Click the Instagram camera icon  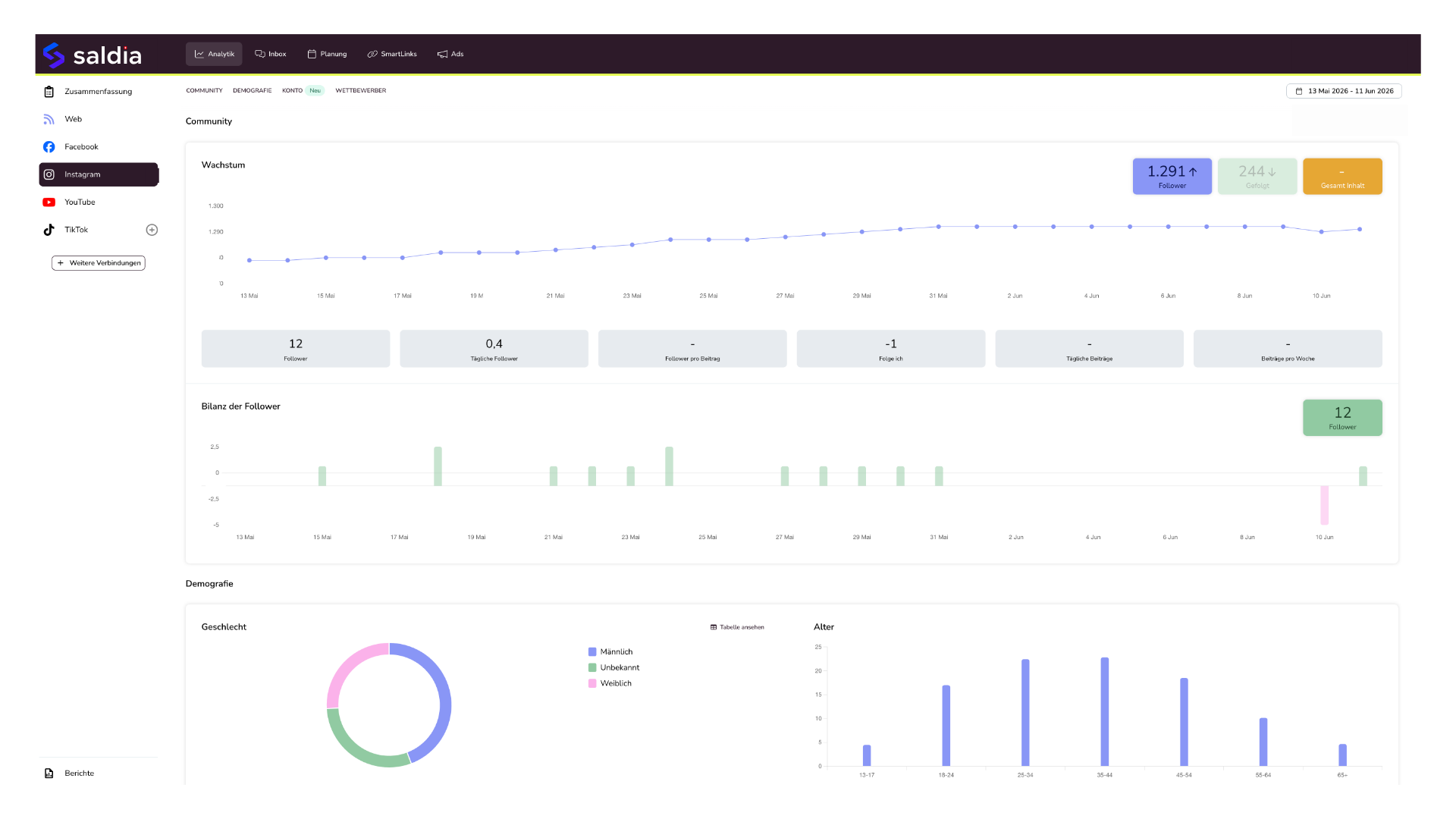coord(49,174)
